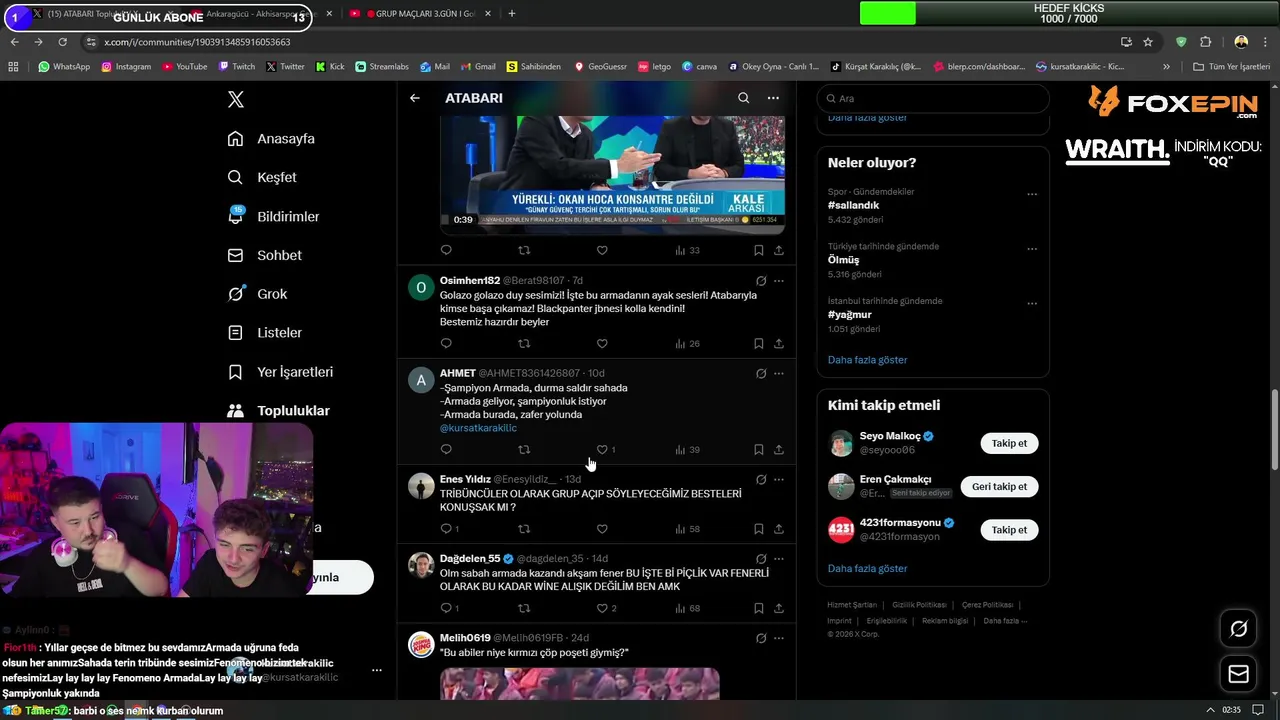Screen dimensions: 1280x720
Task: Share Osimhen182's post
Action: coord(779,344)
